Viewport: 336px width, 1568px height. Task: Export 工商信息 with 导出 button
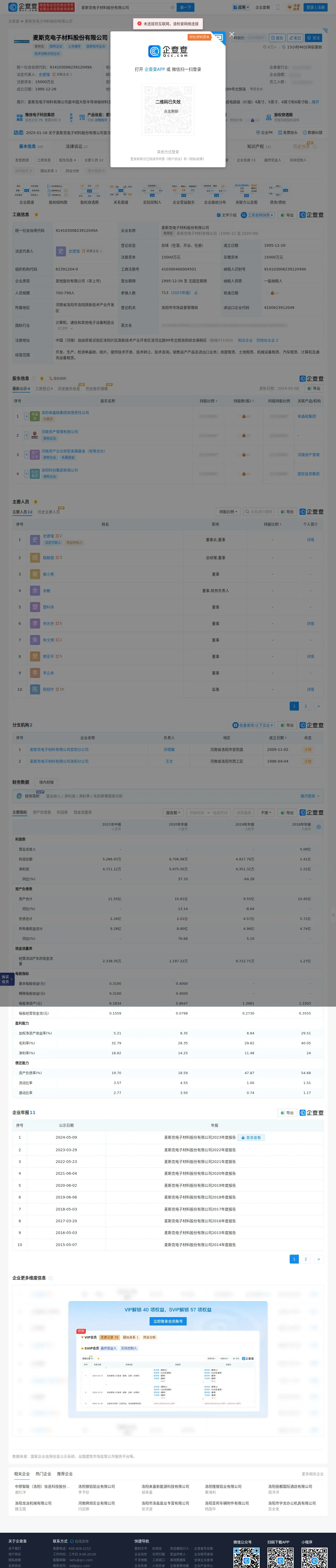(287, 215)
